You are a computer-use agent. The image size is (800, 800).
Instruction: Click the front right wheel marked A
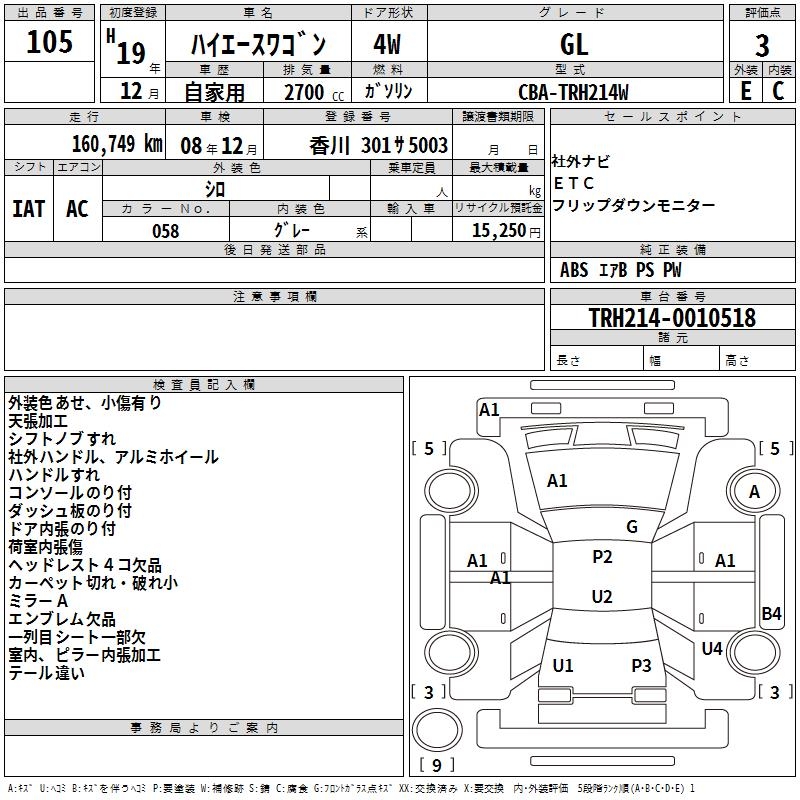pyautogui.click(x=754, y=491)
